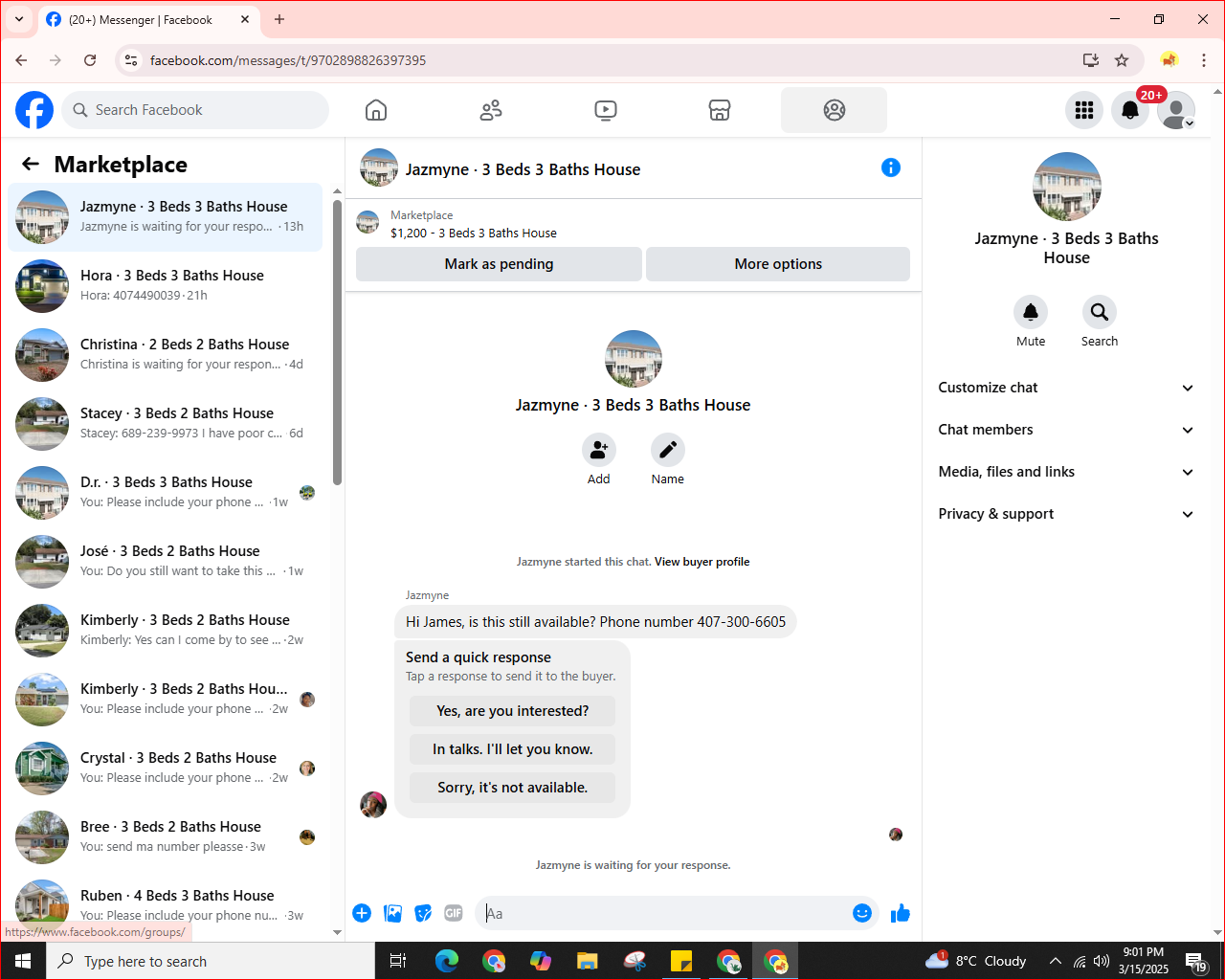Go to the Home feed icon

tap(376, 110)
